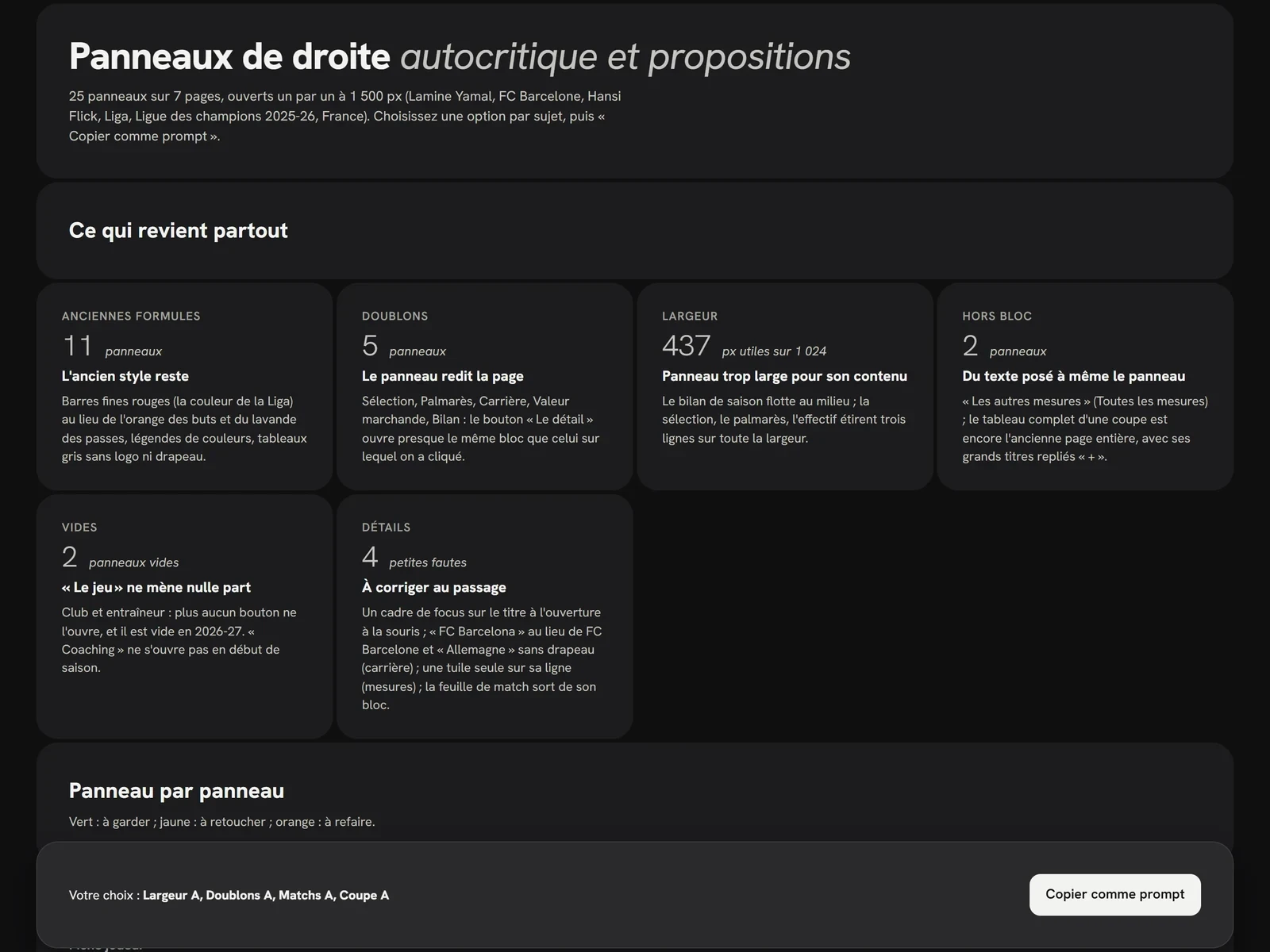Click the "437" width figure
1270x952 pixels.
686,346
